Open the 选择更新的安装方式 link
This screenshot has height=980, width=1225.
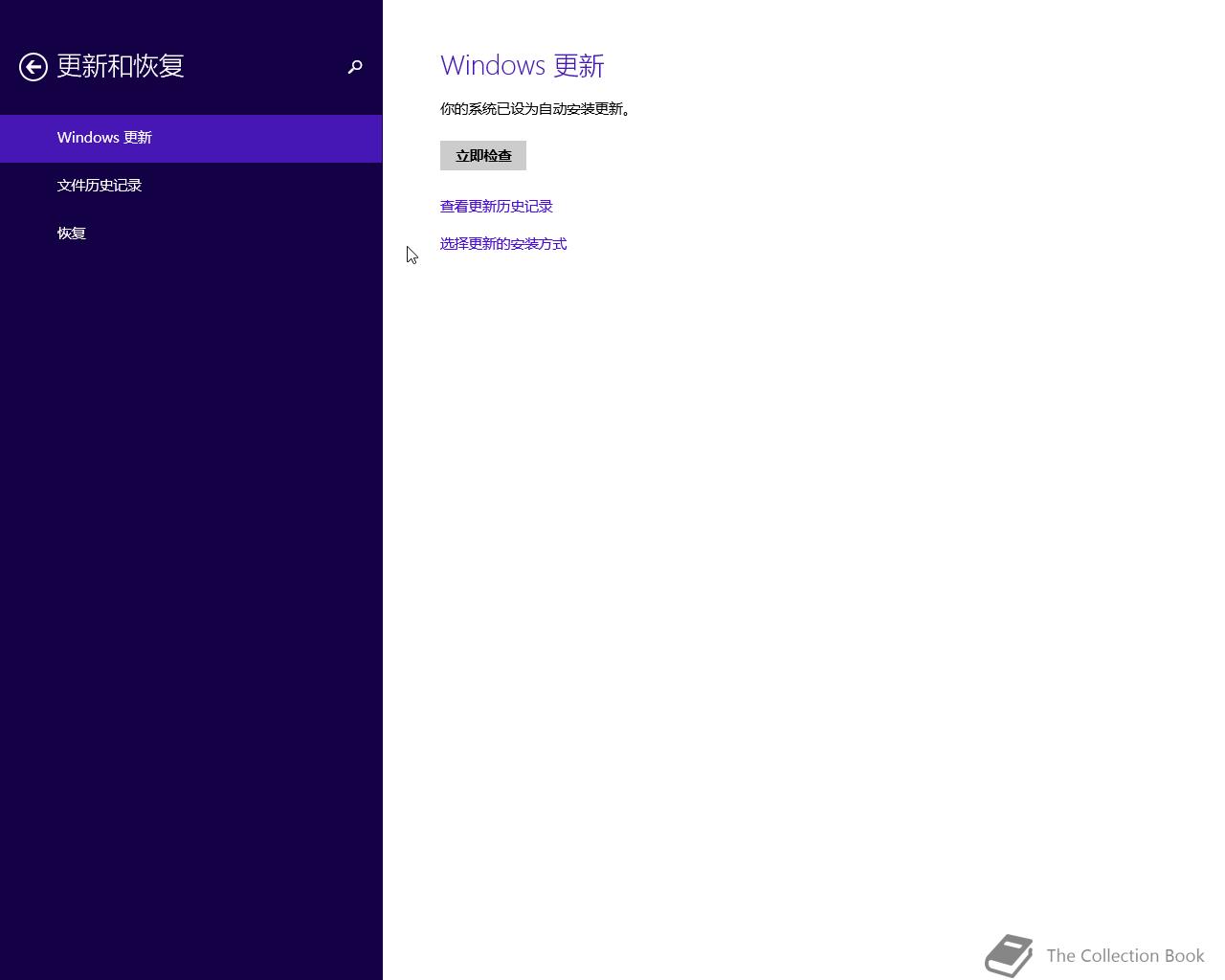pos(503,244)
